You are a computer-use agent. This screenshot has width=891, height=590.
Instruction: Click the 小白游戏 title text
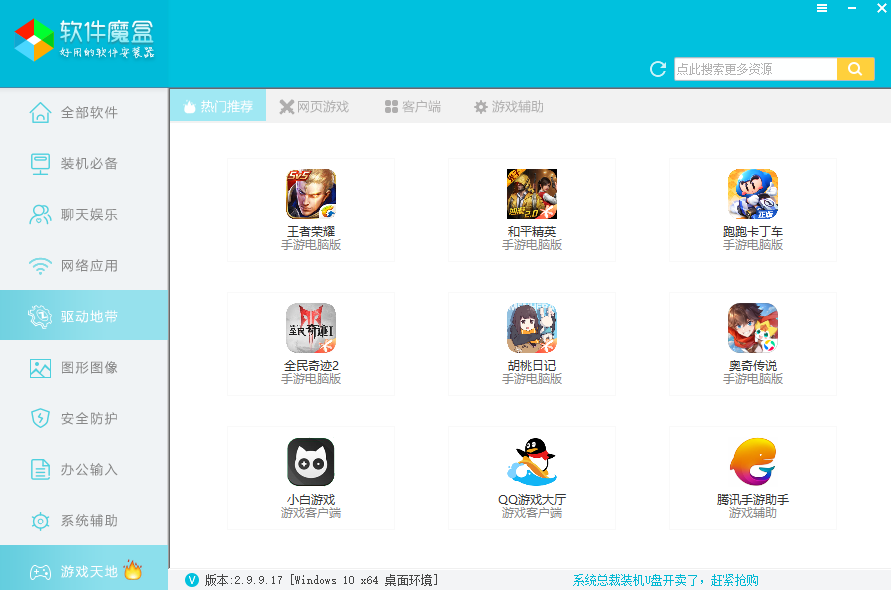311,500
